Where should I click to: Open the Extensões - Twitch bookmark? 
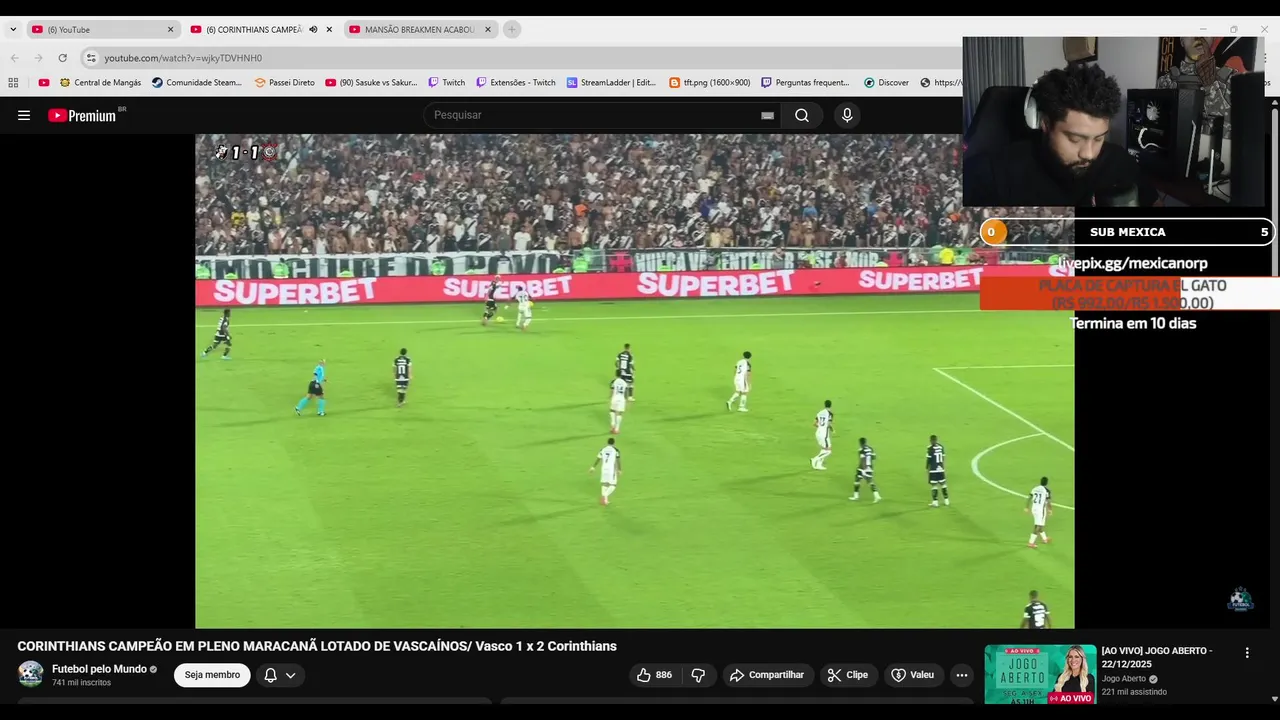pyautogui.click(x=515, y=82)
